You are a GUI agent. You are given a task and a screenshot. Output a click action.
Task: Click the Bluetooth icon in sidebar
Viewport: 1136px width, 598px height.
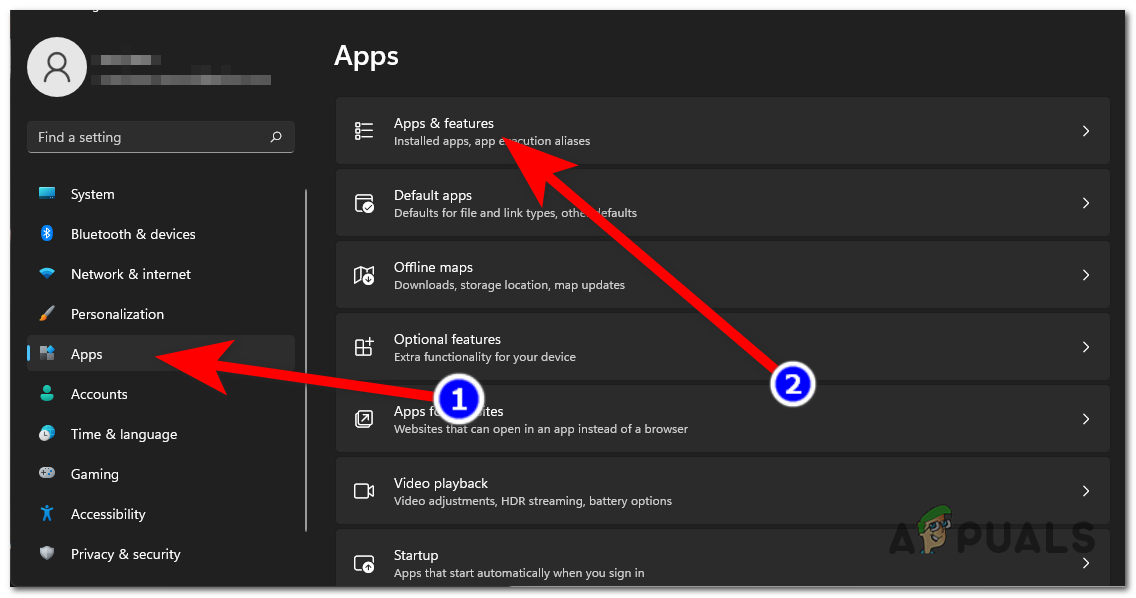click(x=47, y=233)
